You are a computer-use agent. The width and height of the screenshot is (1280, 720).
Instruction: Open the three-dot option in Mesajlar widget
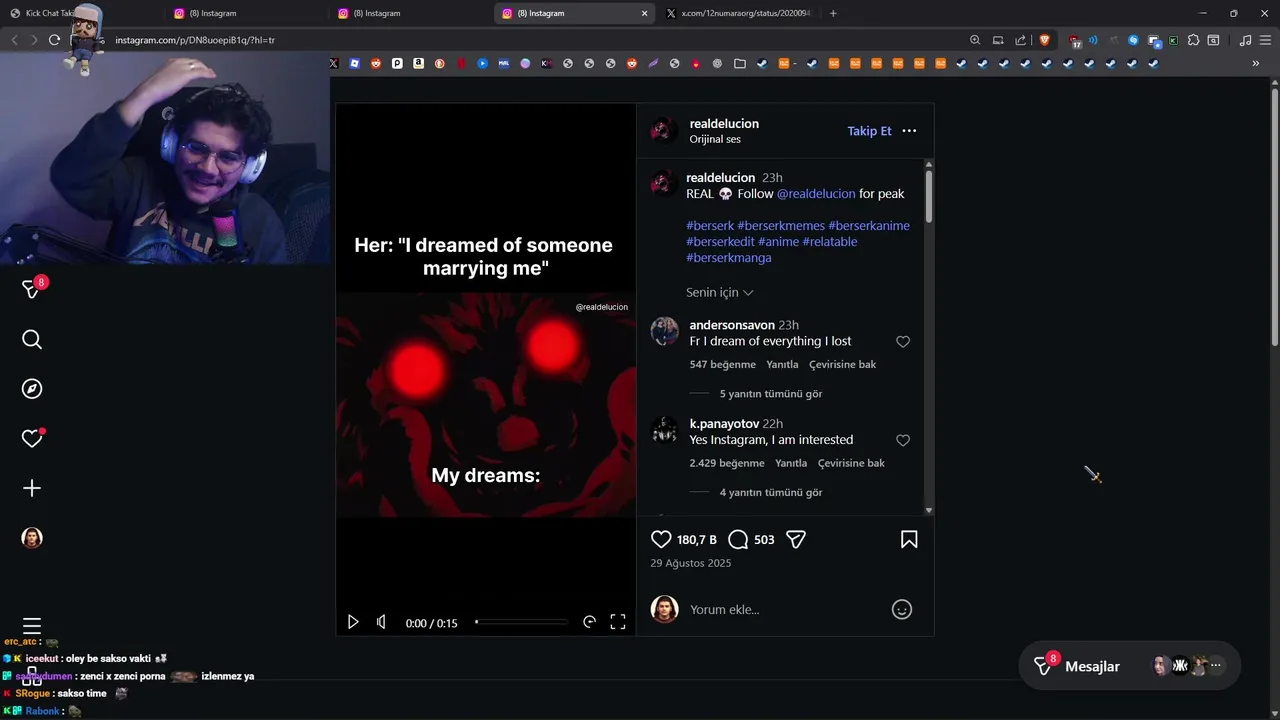pyautogui.click(x=1215, y=665)
